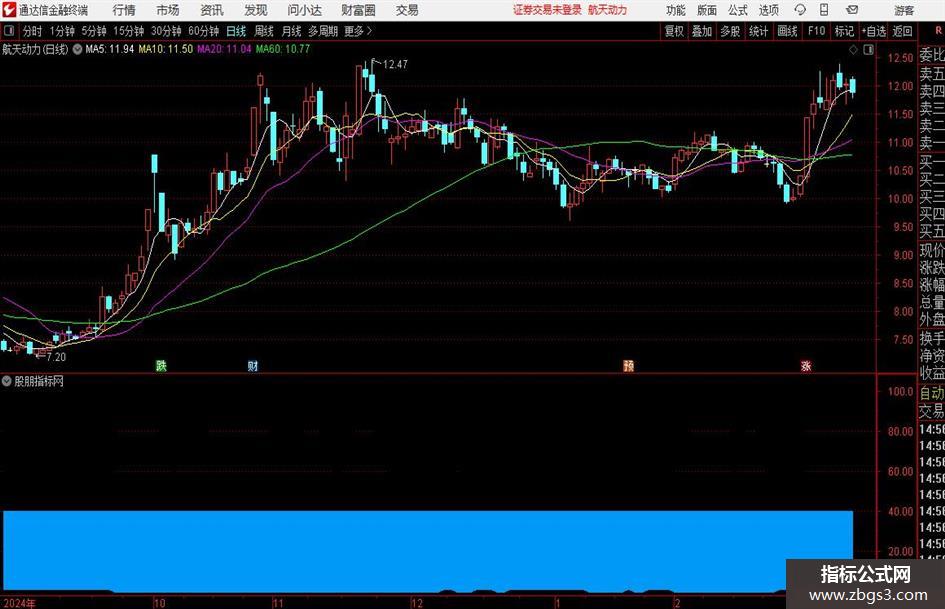
Task: Open the F10 company info button
Action: 817,31
